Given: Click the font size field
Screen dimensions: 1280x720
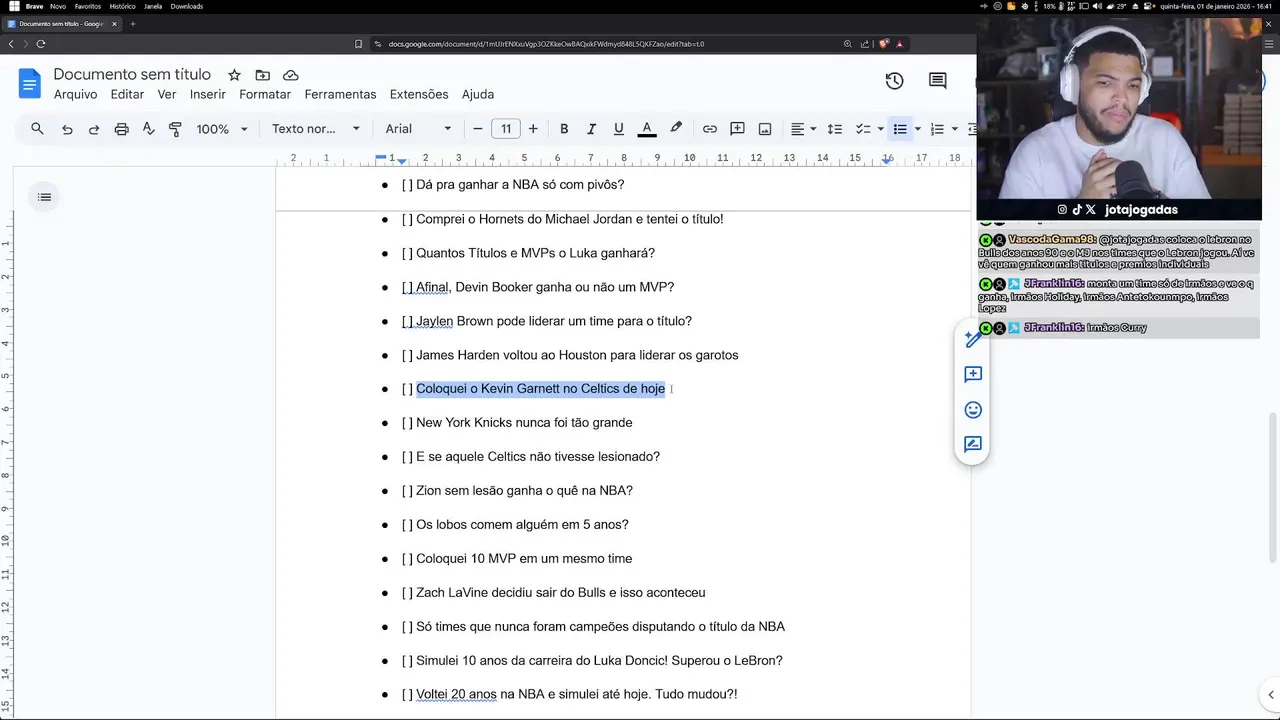Looking at the screenshot, I should (x=506, y=129).
